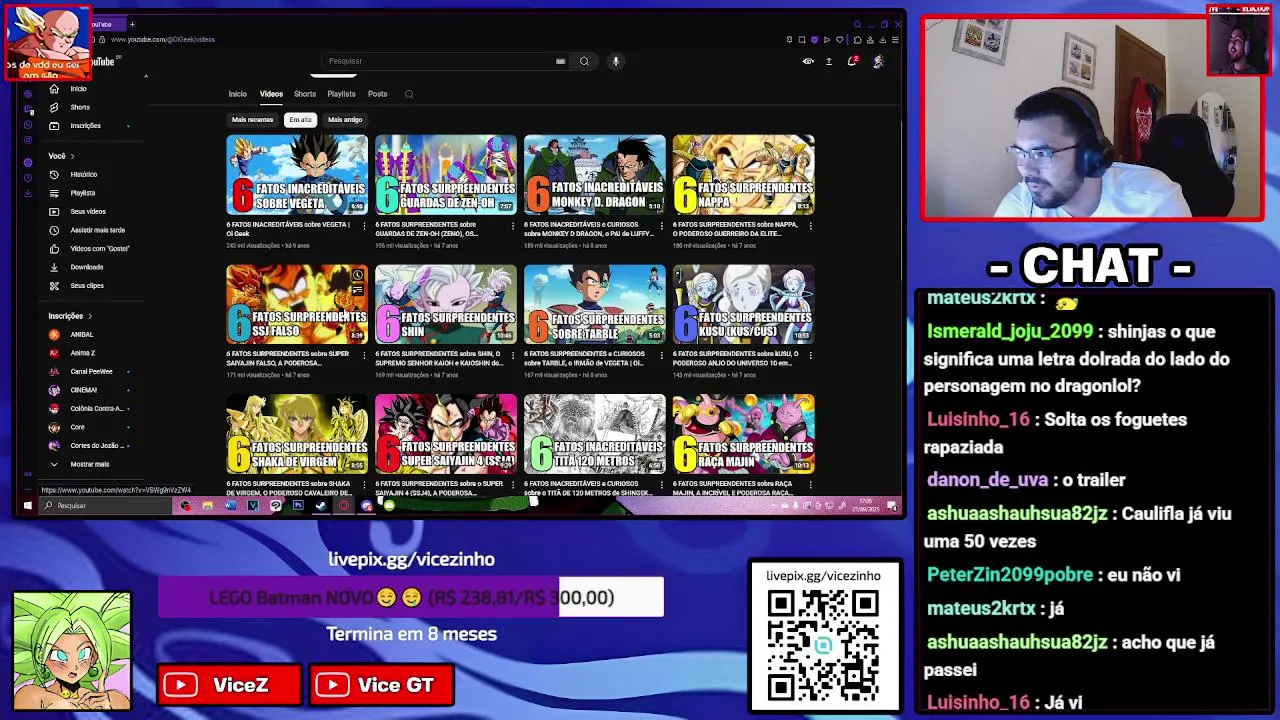Open the browser hamburger menu
This screenshot has width=1280, height=720.
(895, 40)
